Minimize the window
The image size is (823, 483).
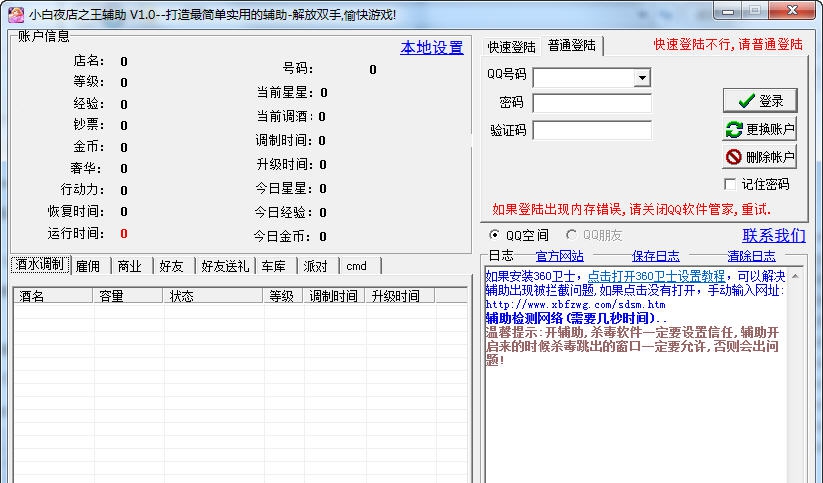[x=728, y=10]
